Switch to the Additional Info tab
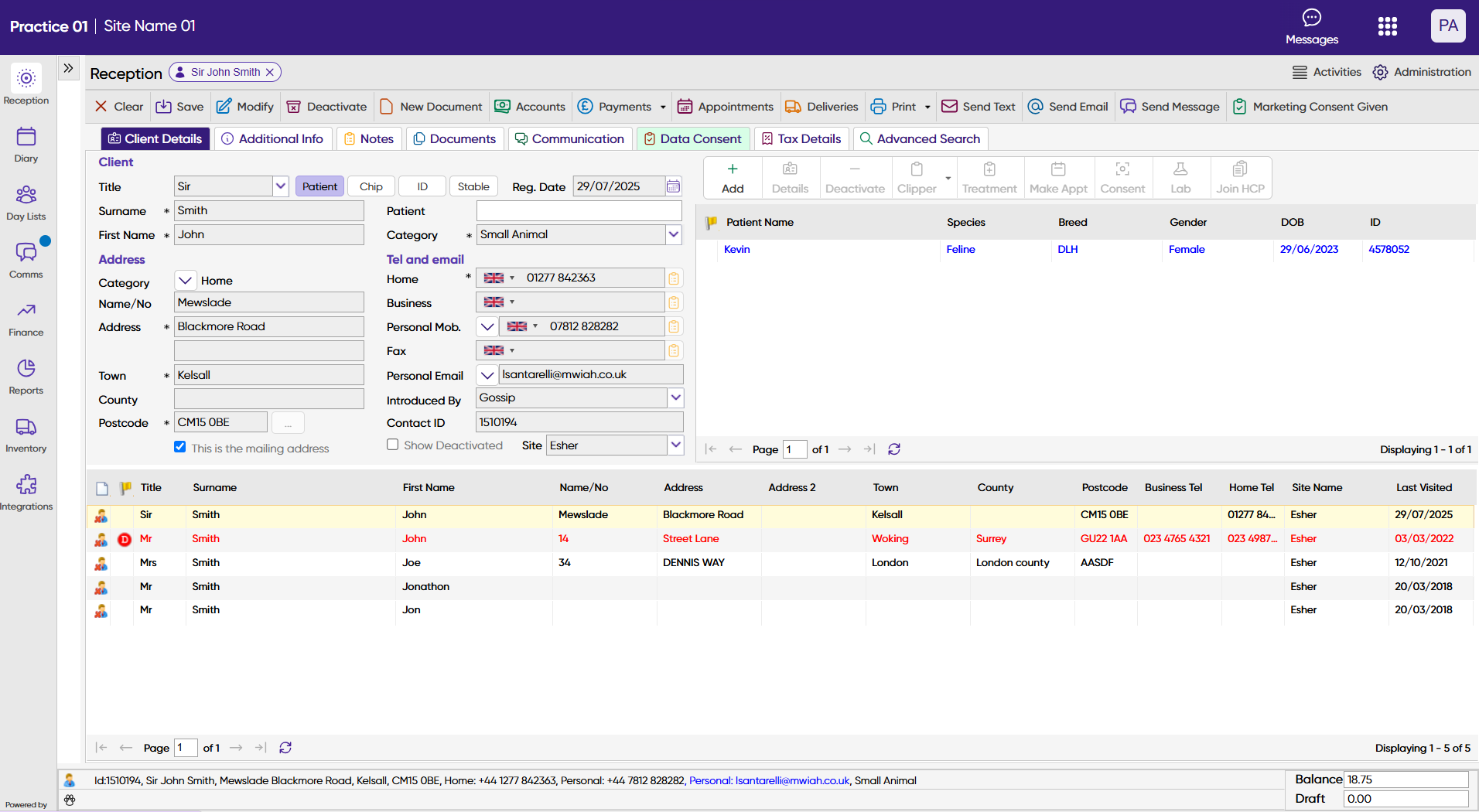 point(273,138)
